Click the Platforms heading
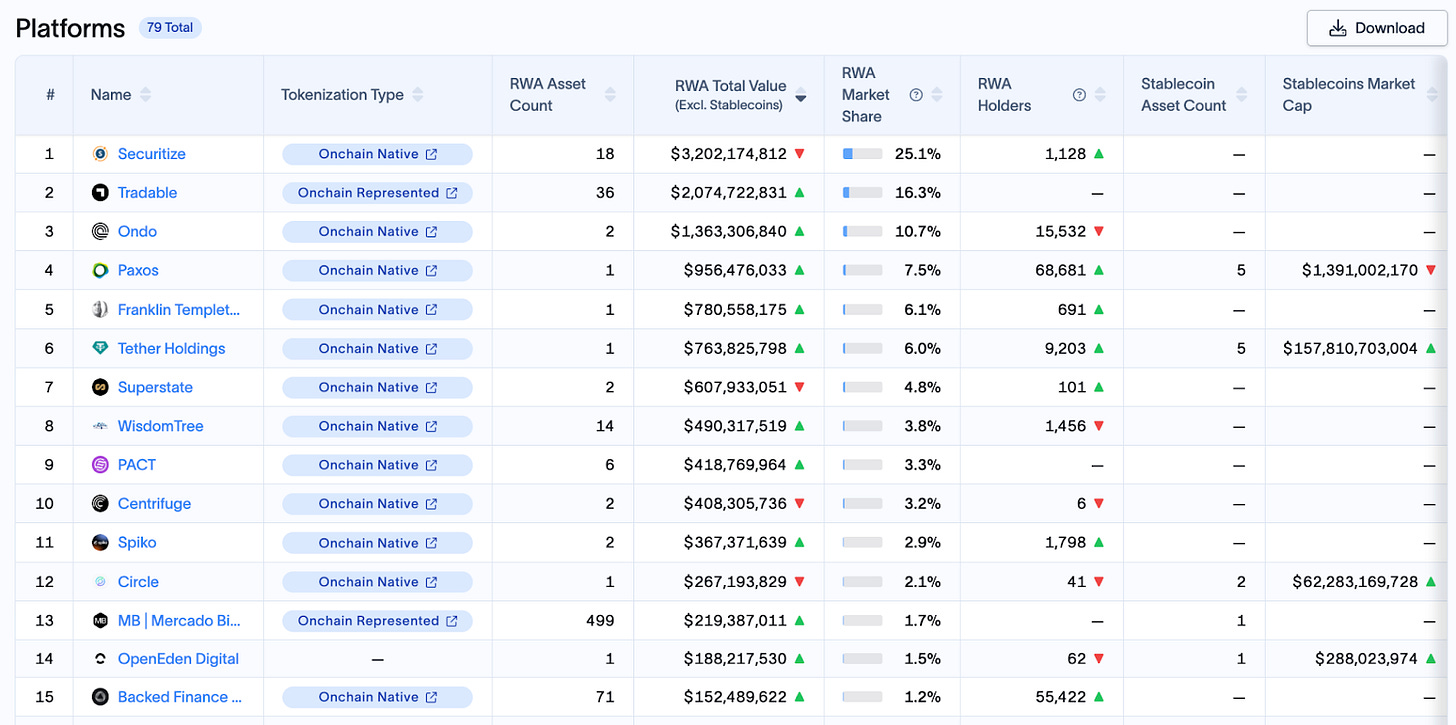 click(70, 28)
